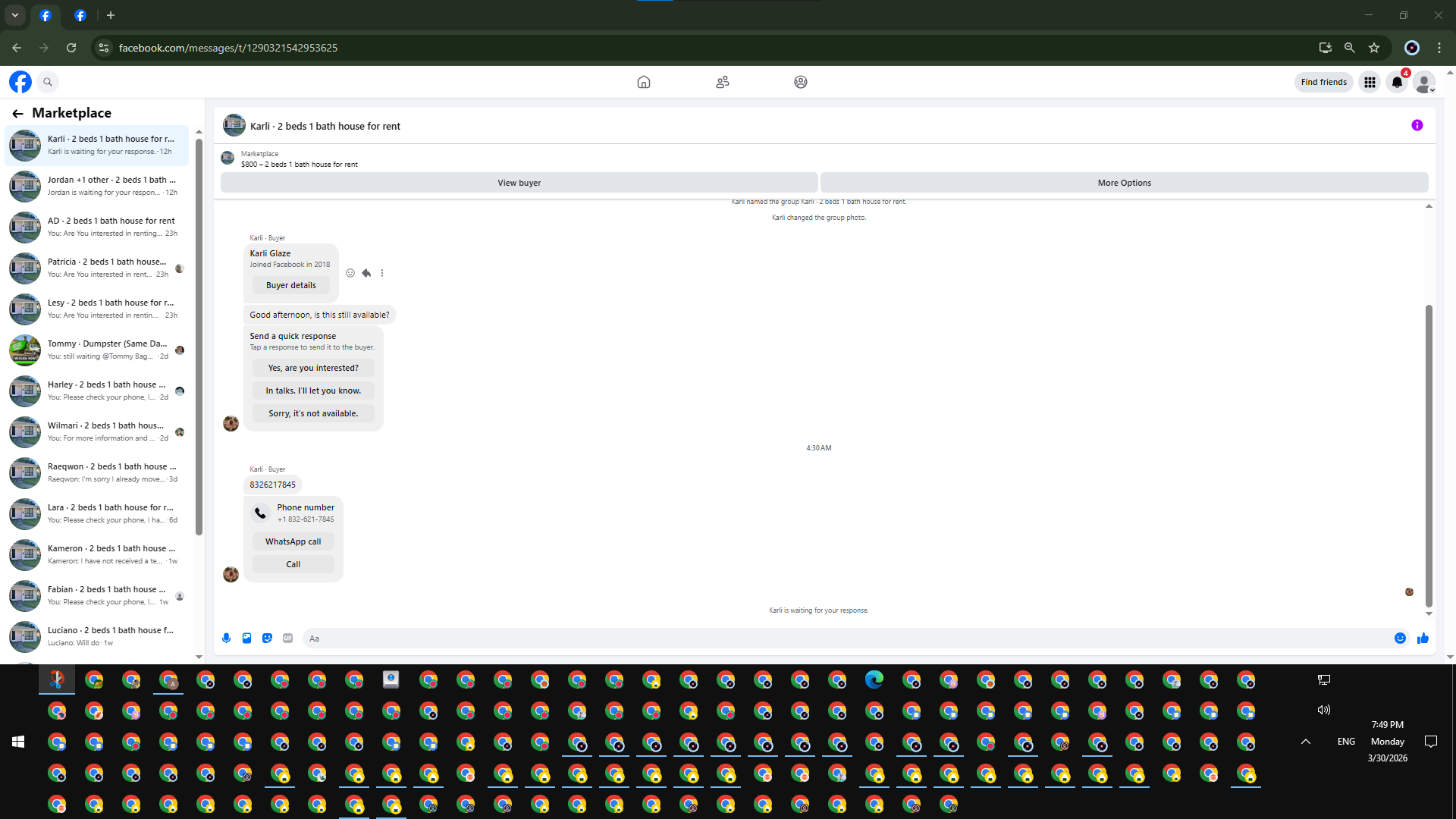
Task: Attach a photo with the image icon
Action: pos(246,639)
